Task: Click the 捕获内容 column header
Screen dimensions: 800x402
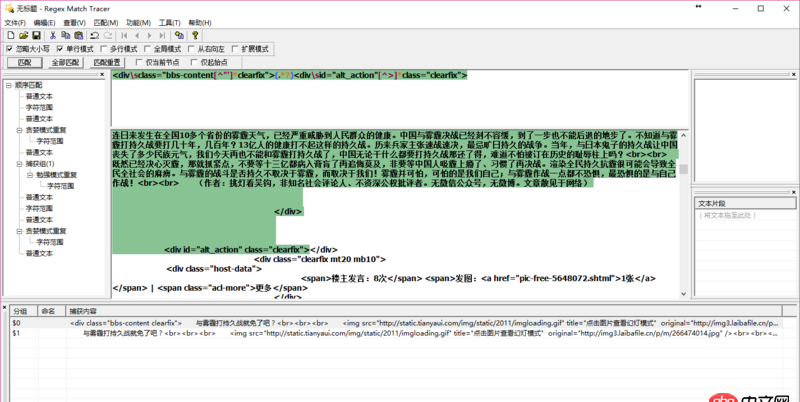Action: click(x=424, y=311)
